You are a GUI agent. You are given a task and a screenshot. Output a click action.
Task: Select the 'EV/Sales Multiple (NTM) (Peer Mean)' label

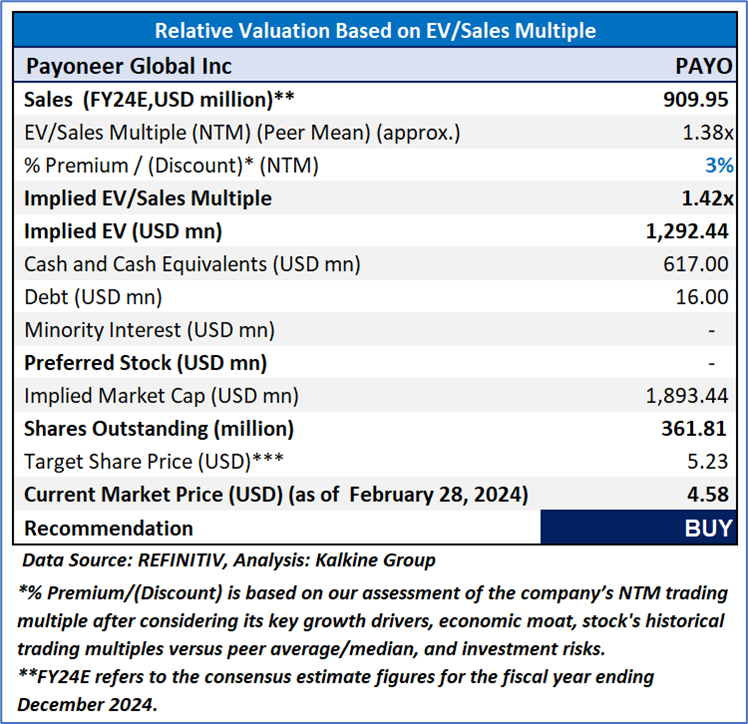point(242,133)
